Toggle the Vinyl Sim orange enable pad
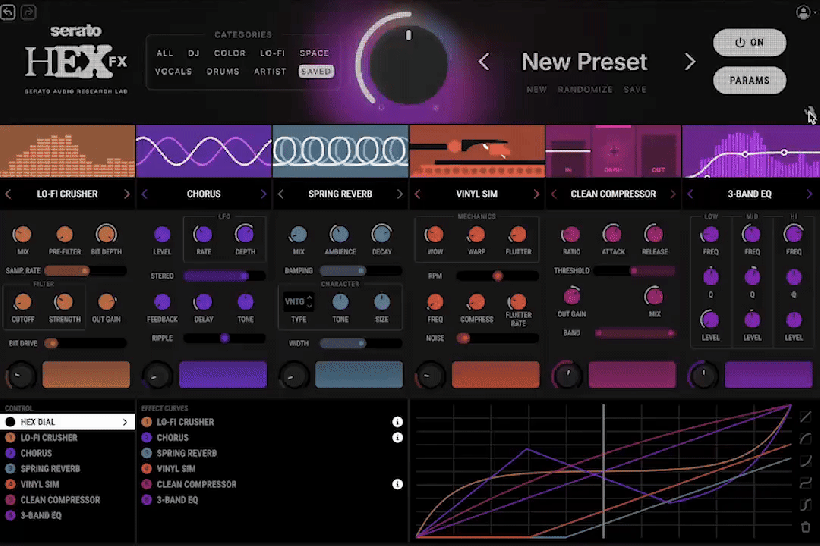The image size is (820, 546). 496,374
